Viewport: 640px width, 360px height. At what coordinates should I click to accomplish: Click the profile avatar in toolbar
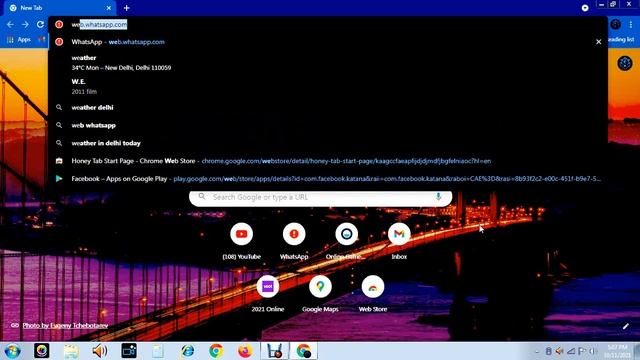click(x=616, y=24)
